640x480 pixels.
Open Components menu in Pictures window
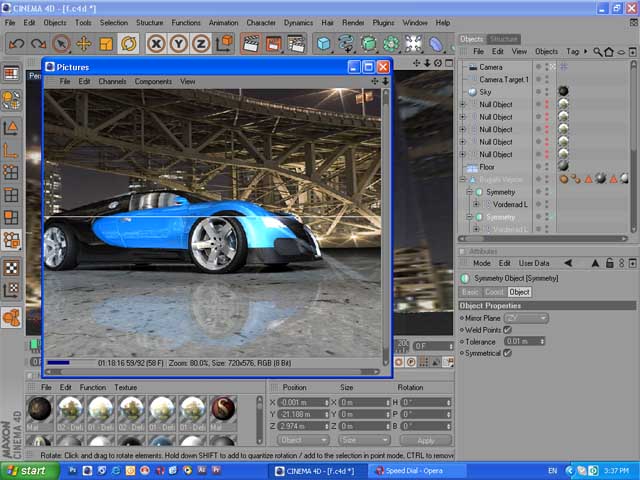[x=153, y=81]
